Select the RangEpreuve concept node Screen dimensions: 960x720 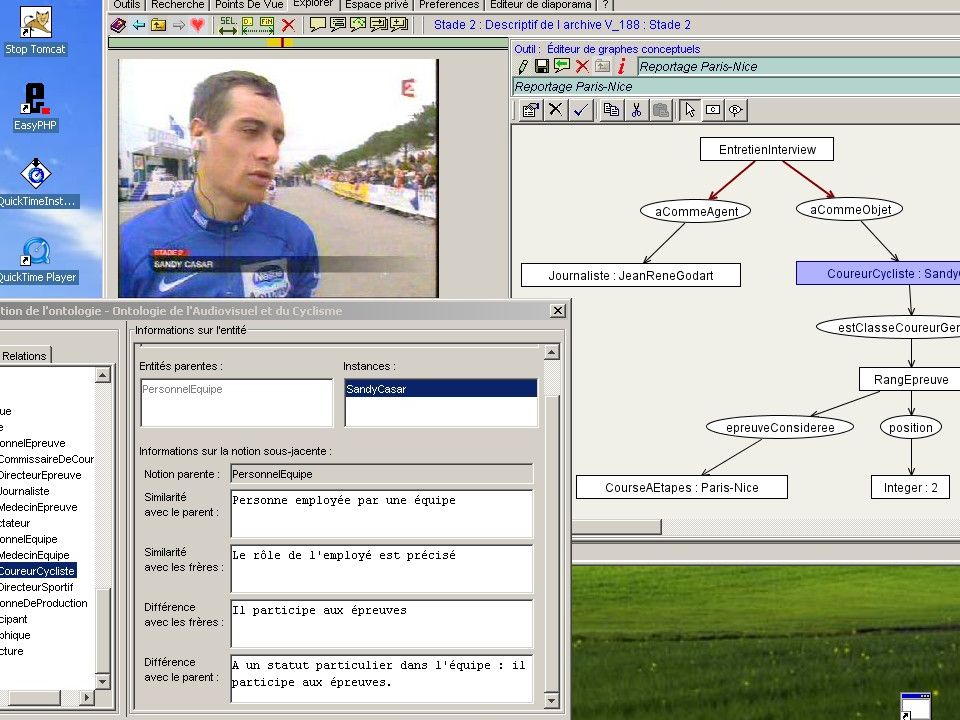pyautogui.click(x=910, y=380)
